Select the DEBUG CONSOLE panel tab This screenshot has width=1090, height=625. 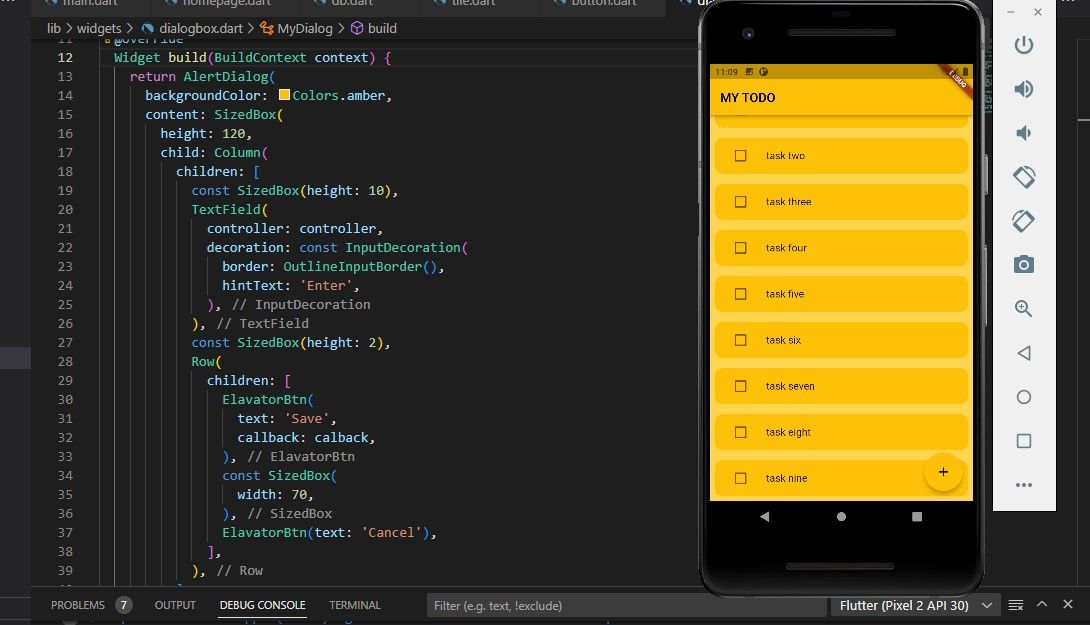click(x=263, y=605)
